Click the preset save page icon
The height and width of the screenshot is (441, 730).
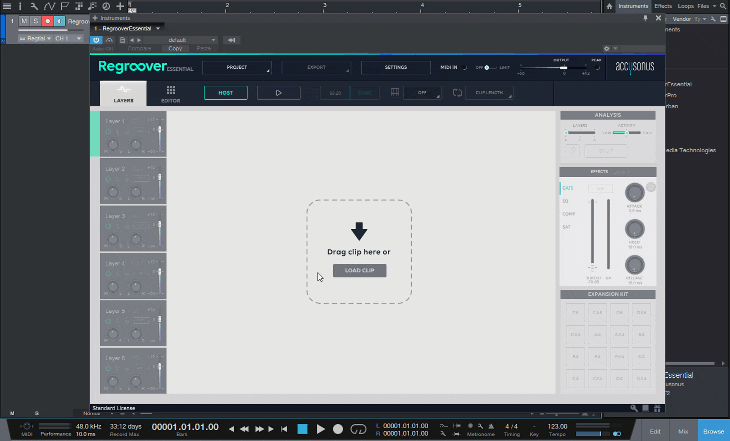pos(122,40)
